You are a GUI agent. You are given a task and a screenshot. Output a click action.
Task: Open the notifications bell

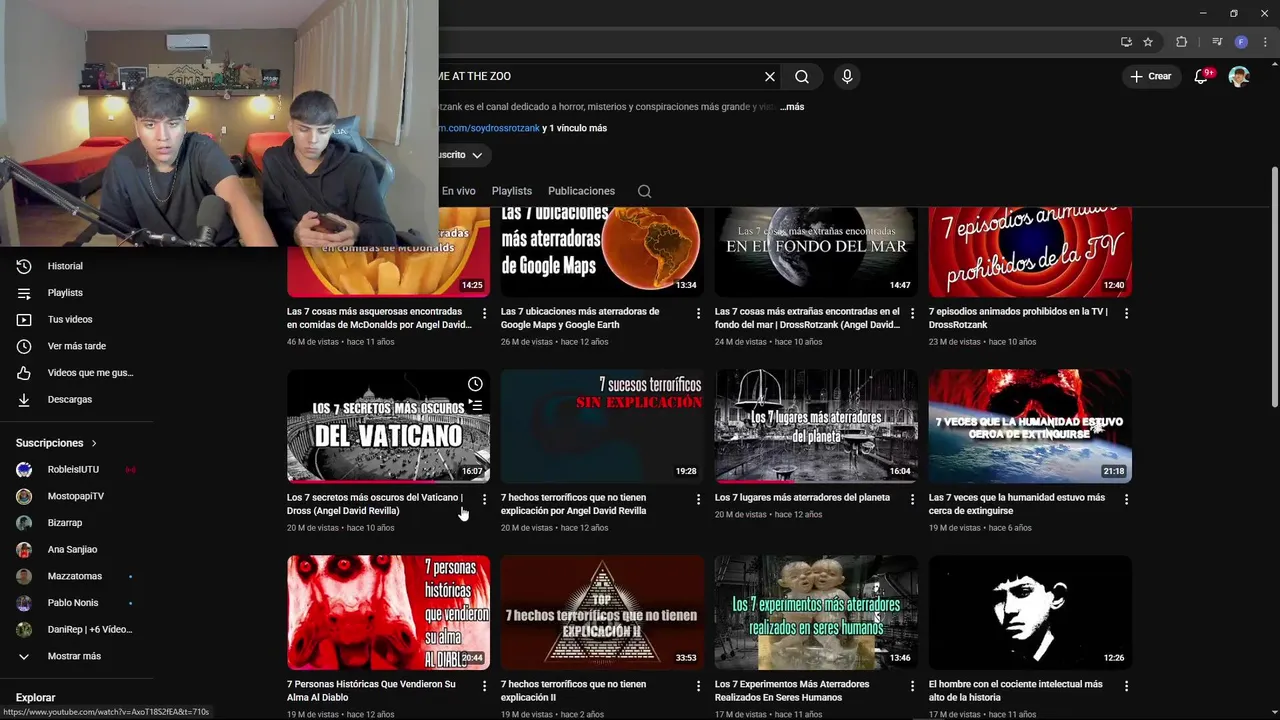(1202, 76)
